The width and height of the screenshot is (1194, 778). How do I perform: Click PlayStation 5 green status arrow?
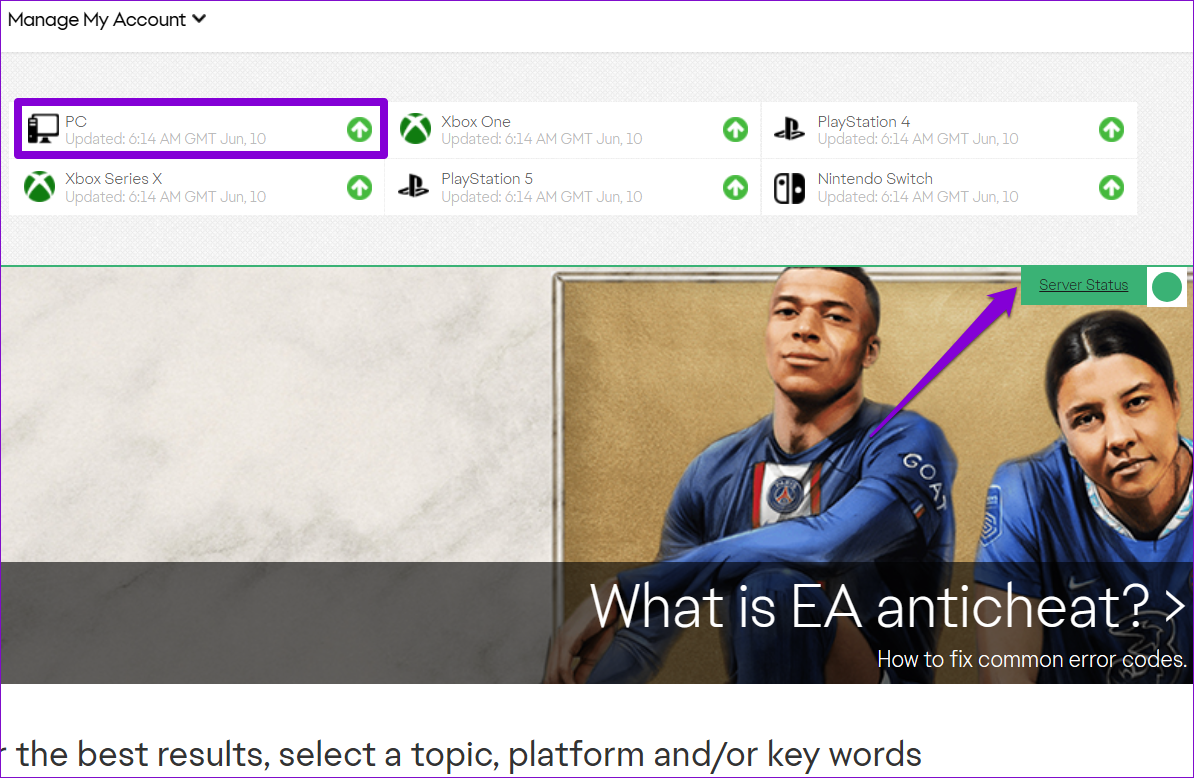735,187
